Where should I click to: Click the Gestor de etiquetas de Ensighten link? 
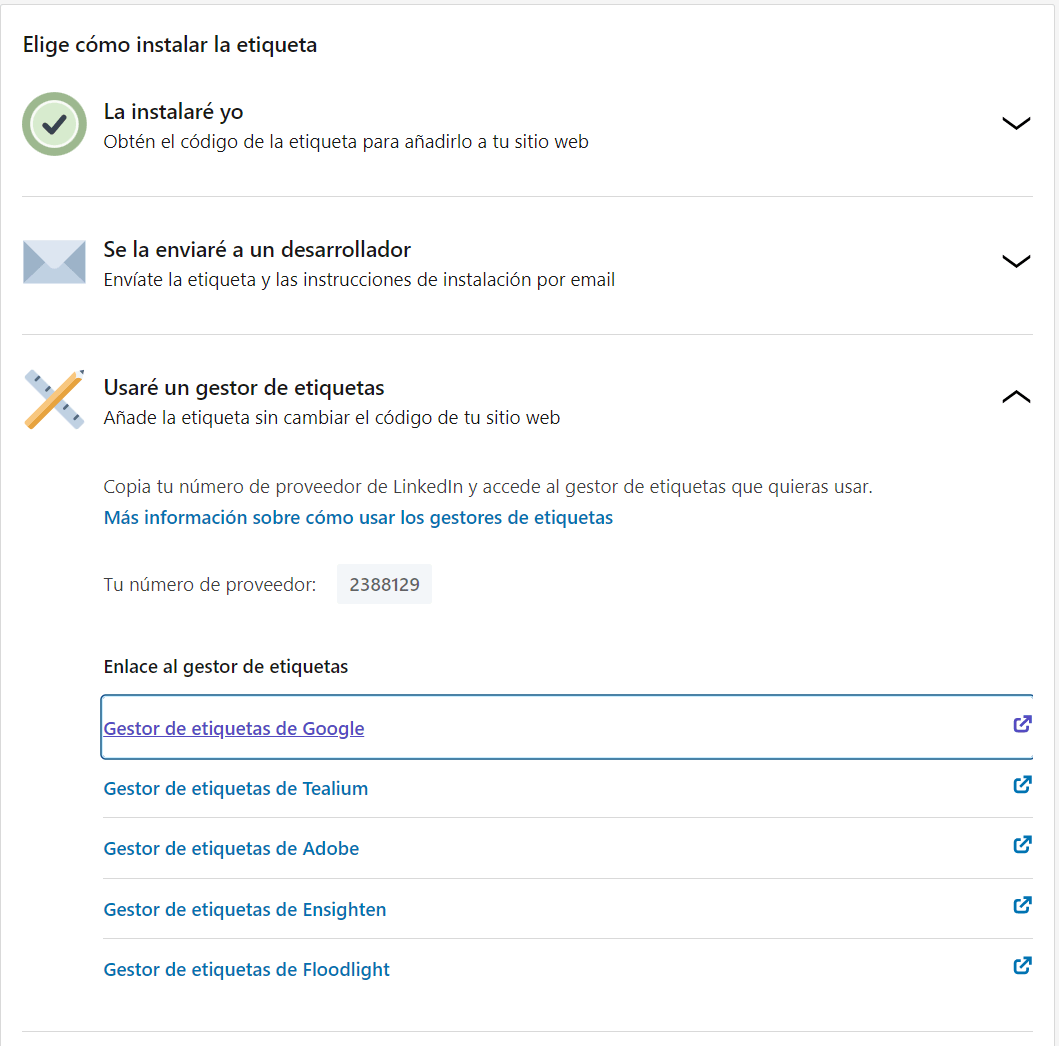[245, 909]
